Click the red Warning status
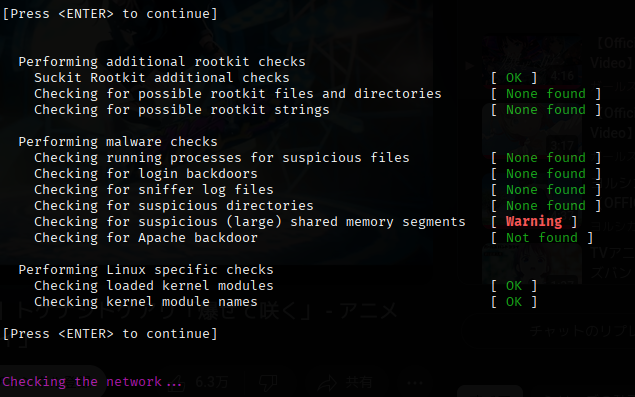The width and height of the screenshot is (635, 397). click(x=534, y=222)
